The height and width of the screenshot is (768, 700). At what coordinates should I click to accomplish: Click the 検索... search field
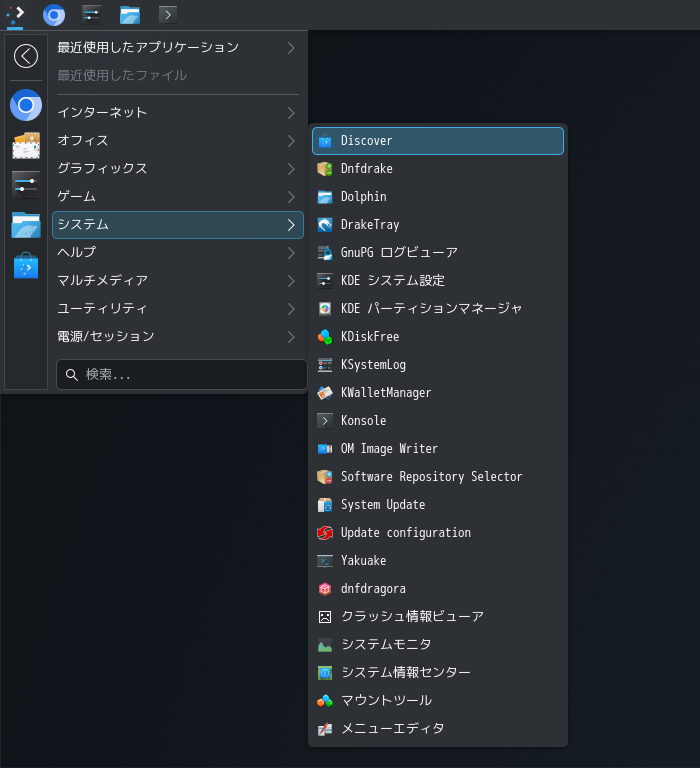pos(182,375)
